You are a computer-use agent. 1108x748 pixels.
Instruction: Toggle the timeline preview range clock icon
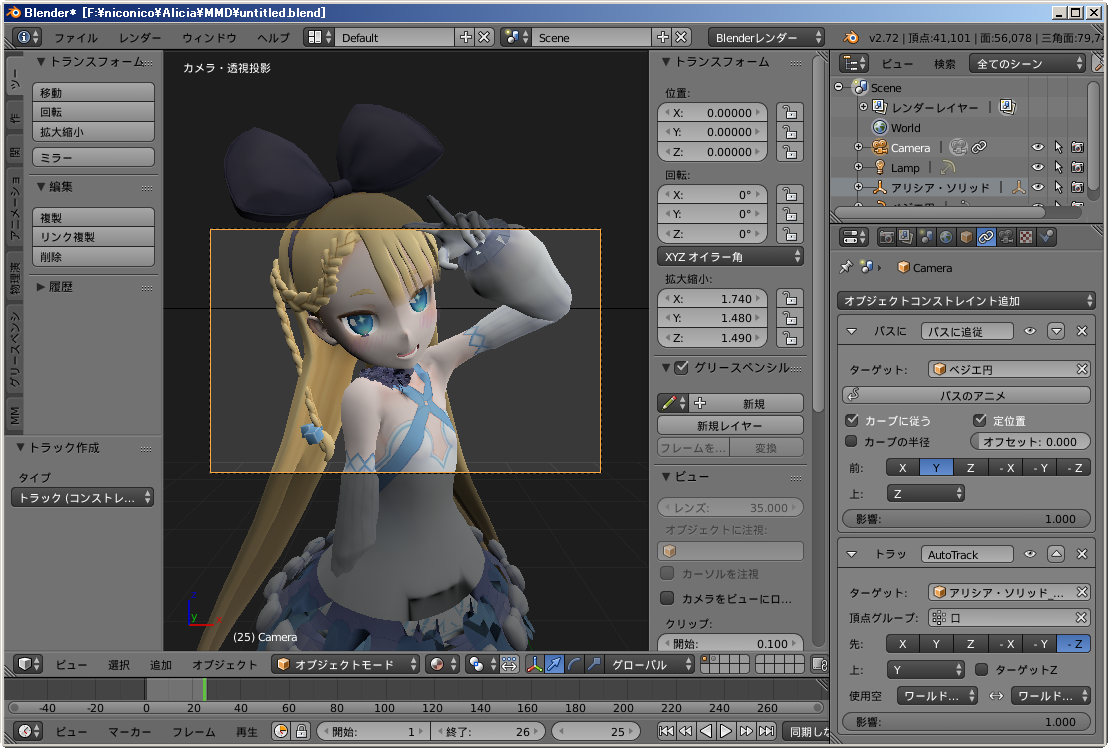point(281,732)
